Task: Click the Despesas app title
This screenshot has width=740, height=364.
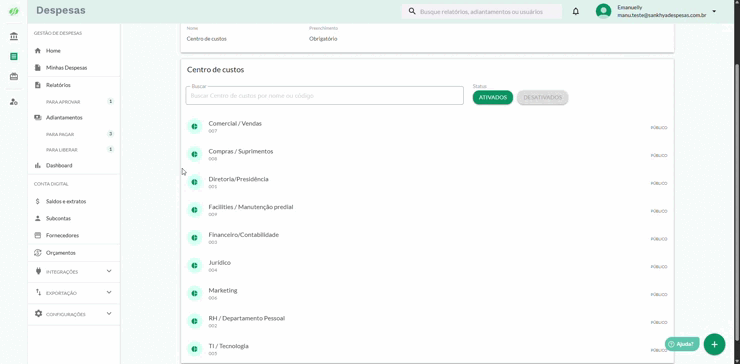Action: [x=61, y=10]
